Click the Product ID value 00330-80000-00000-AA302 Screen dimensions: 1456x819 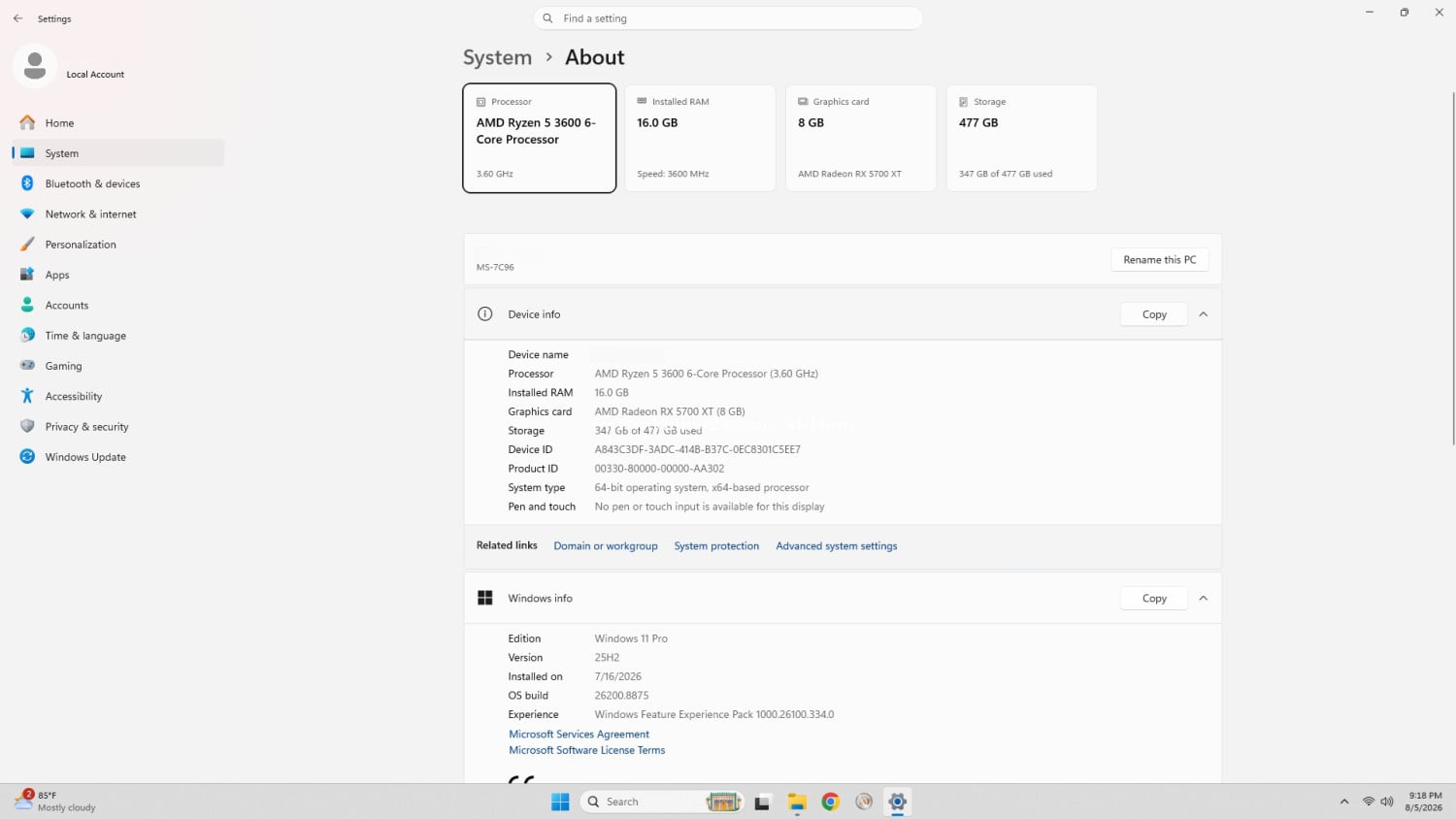(x=659, y=469)
